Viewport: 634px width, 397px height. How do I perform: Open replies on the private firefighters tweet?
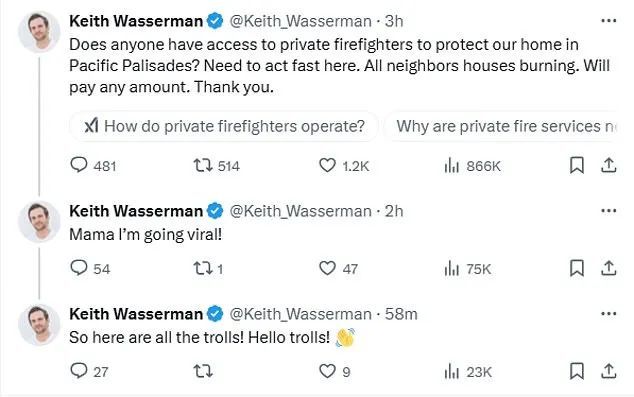(x=93, y=166)
